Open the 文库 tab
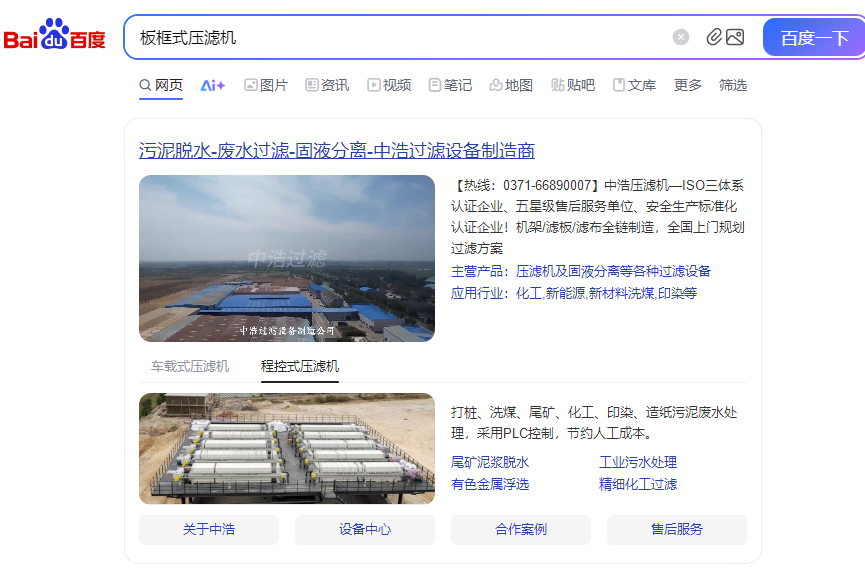Viewport: 865px width, 572px height. click(634, 85)
